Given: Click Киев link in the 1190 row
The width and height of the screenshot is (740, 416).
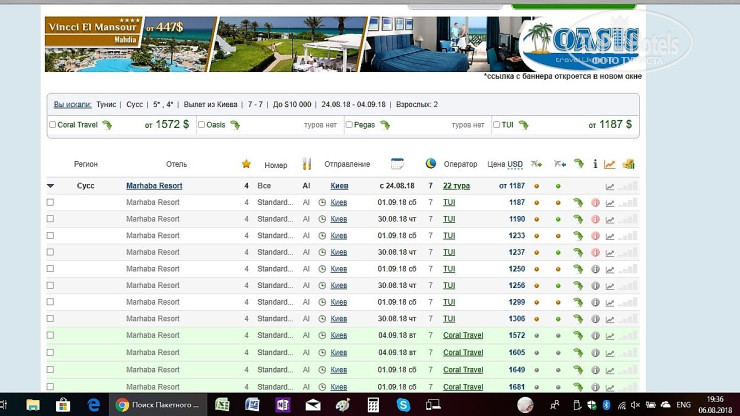Looking at the screenshot, I should (x=339, y=219).
